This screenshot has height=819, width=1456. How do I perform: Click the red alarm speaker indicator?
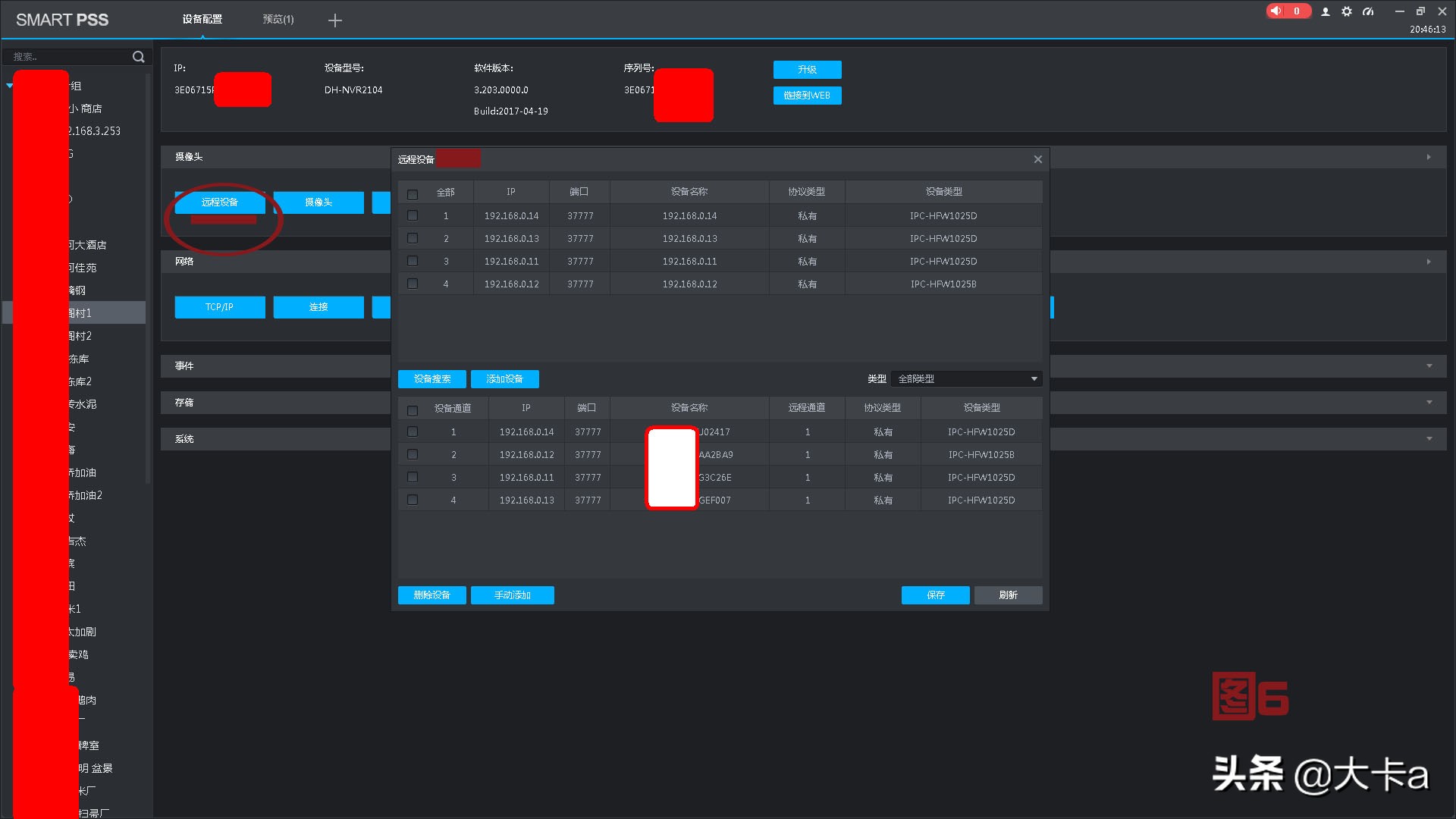[x=1277, y=11]
